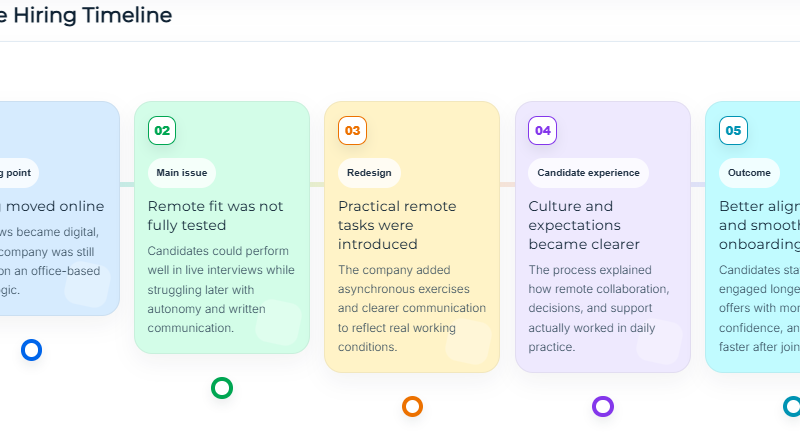Screen dimensions: 800x434
Task: Select the blue timeline marker dot
Action: click(31, 350)
